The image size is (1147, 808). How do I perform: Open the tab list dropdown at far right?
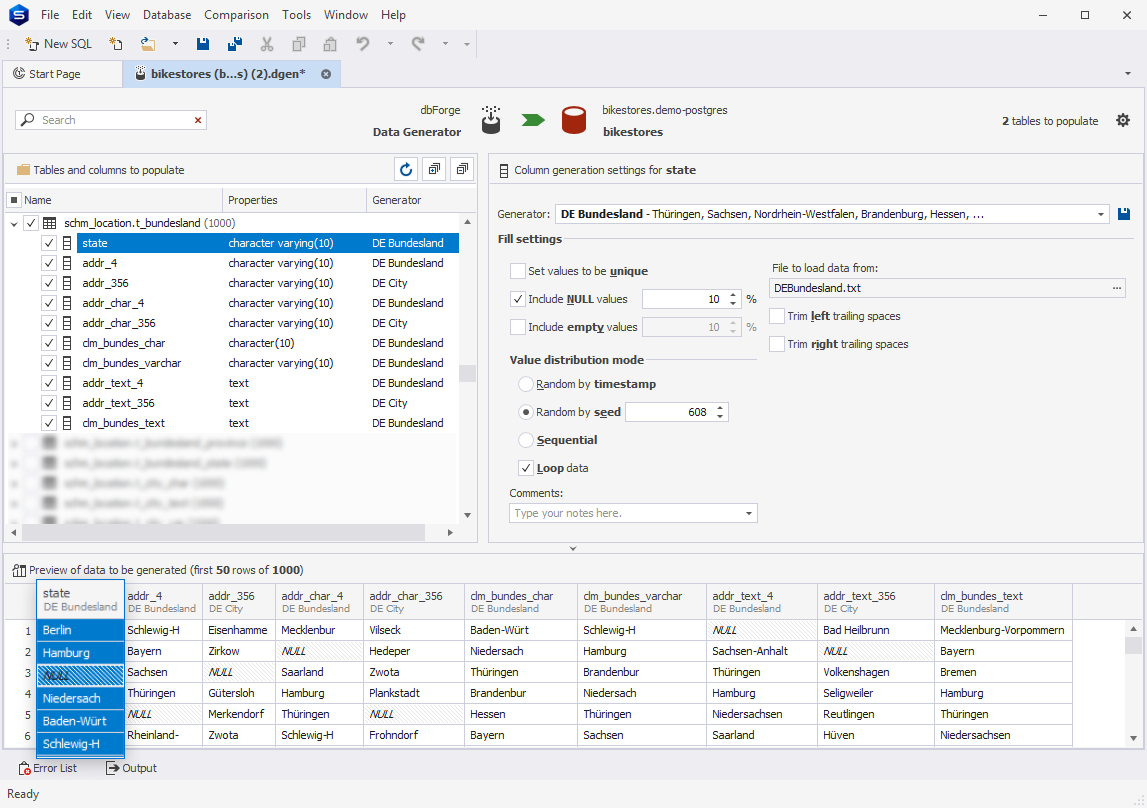[1127, 74]
